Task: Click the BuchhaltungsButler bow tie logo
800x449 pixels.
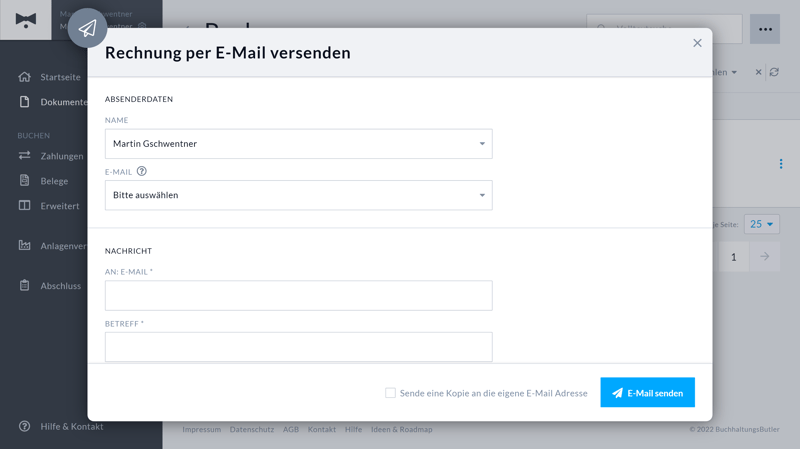Action: pyautogui.click(x=26, y=20)
